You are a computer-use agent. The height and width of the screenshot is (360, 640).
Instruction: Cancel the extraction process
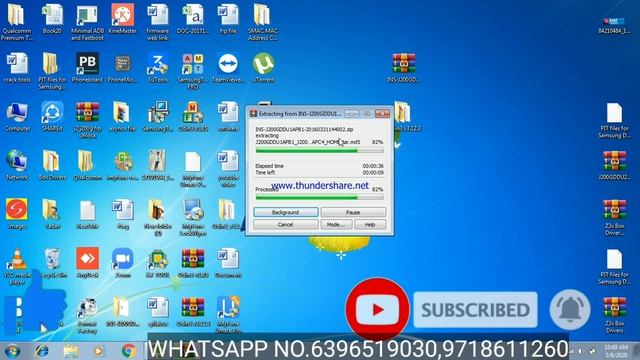[x=285, y=224]
